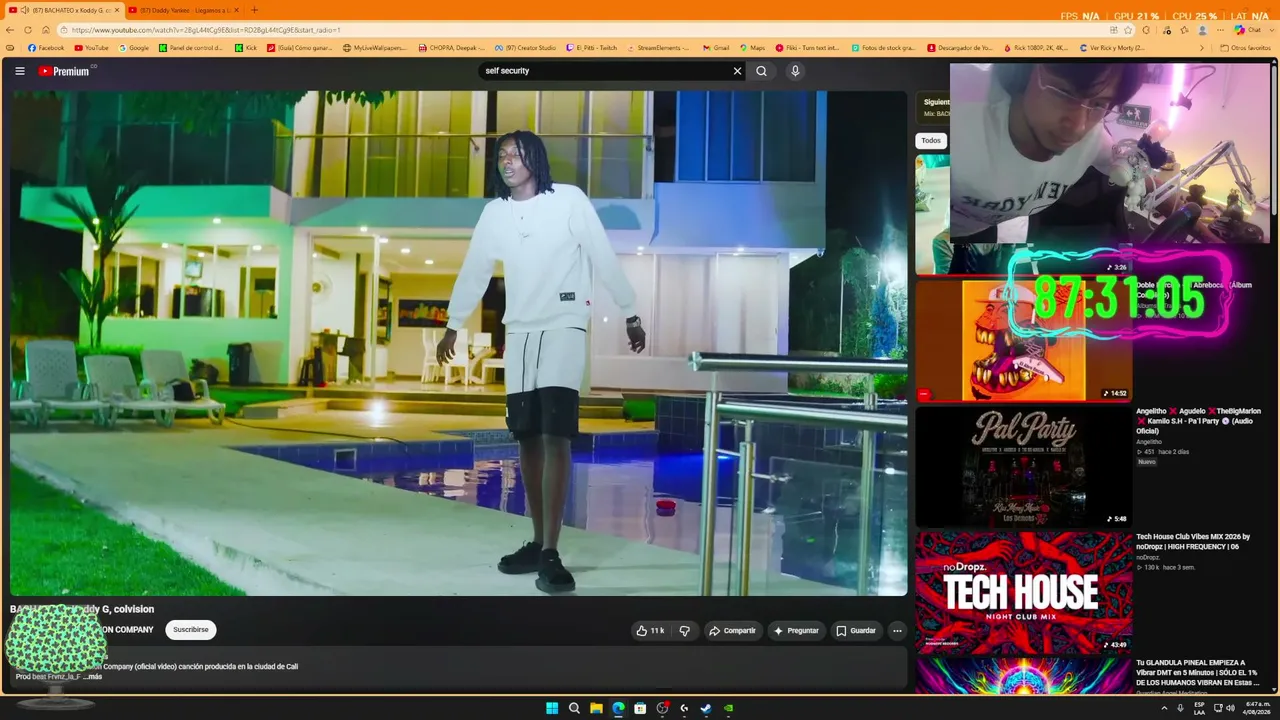
Task: Click the search magnifier button on YouTube
Action: coord(762,71)
